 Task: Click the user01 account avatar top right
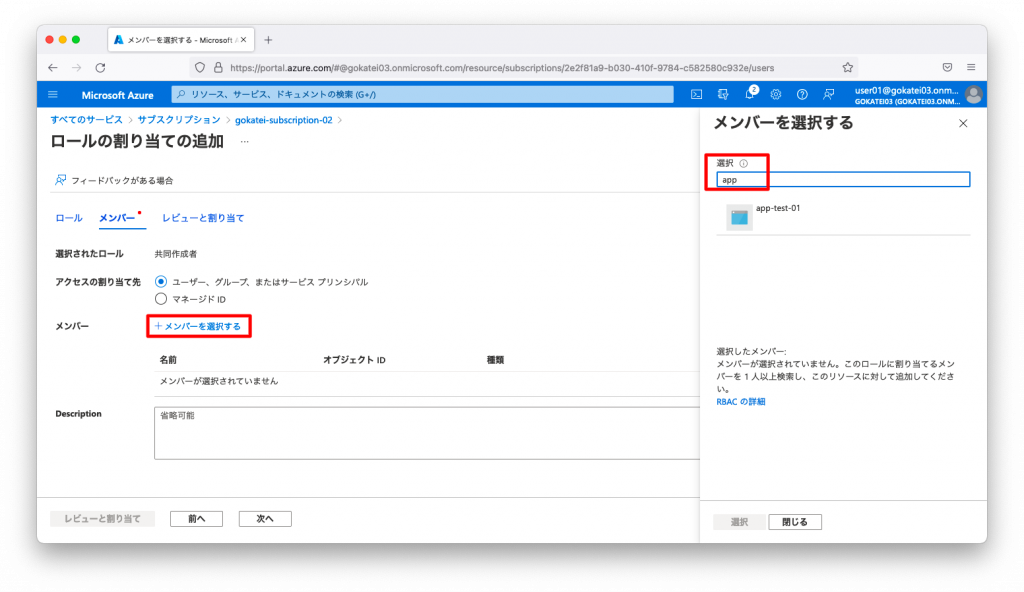(975, 94)
